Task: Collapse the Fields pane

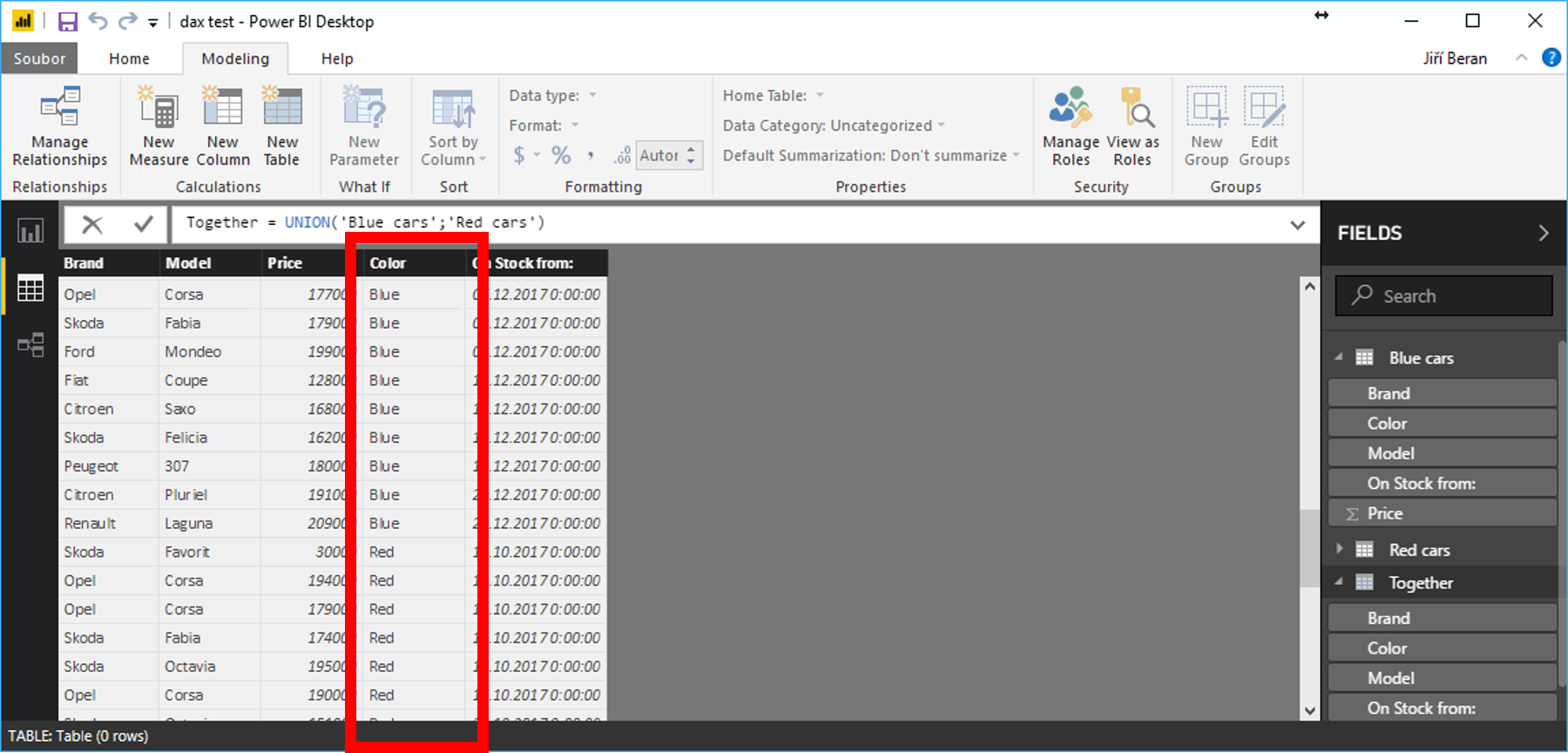Action: 1543,233
